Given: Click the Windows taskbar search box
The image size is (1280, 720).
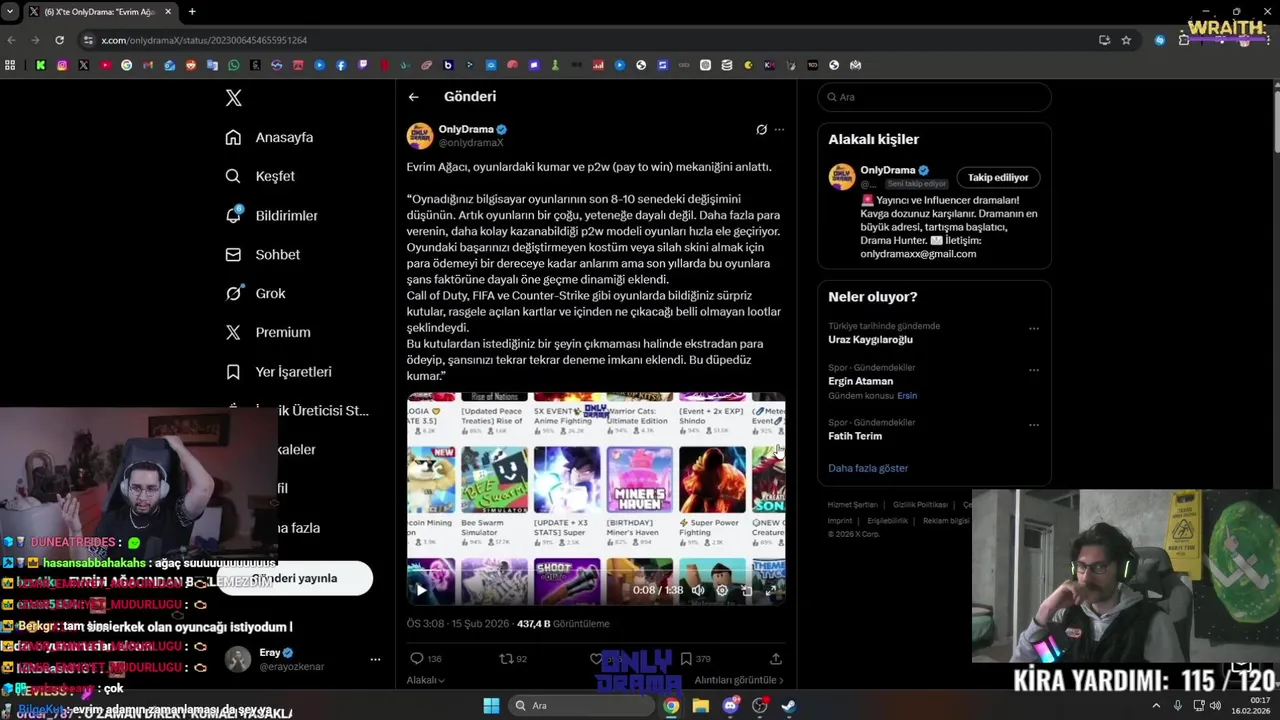Looking at the screenshot, I should tap(581, 706).
